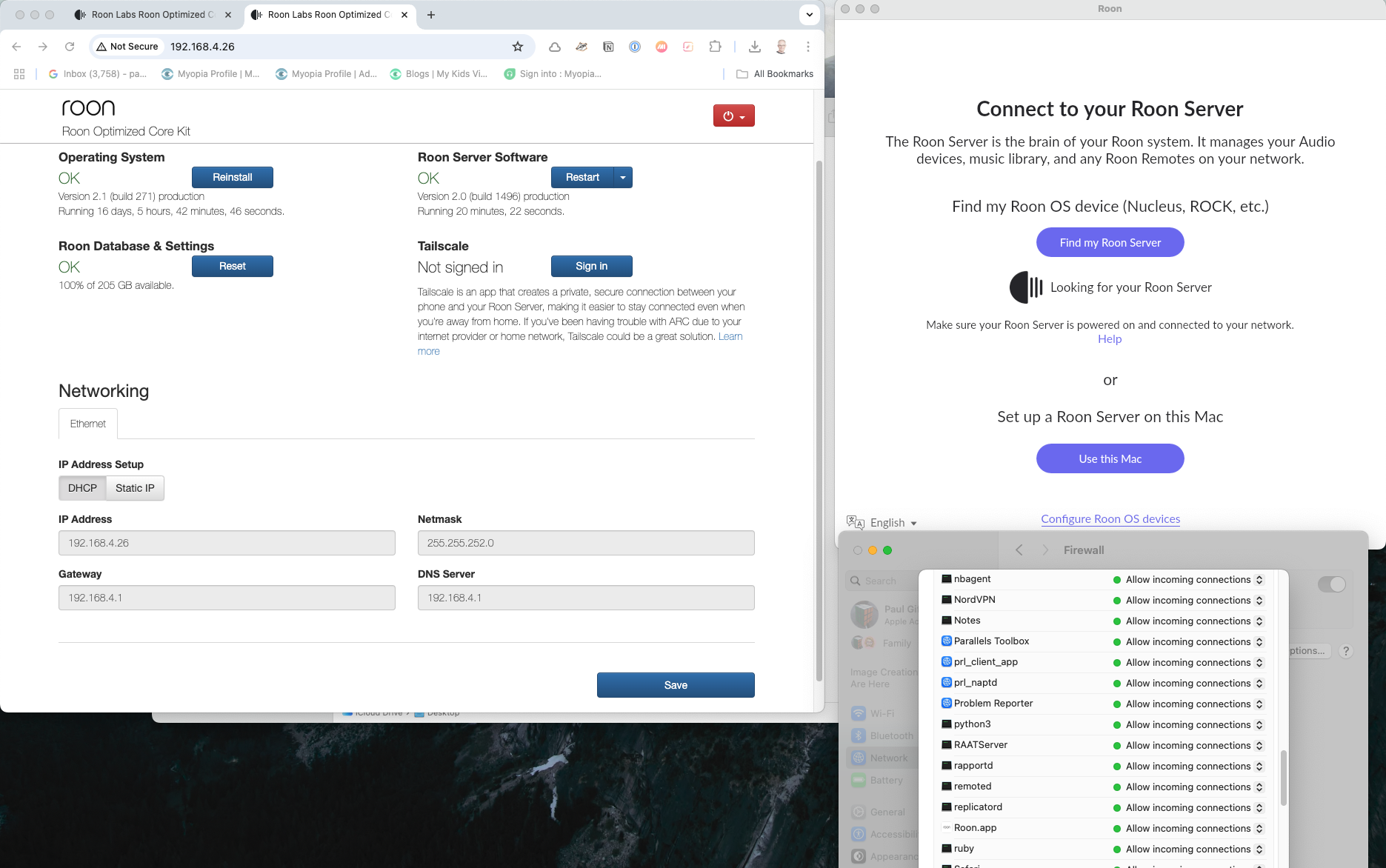Click Reinstall operating system button
1386x868 pixels.
pyautogui.click(x=233, y=177)
